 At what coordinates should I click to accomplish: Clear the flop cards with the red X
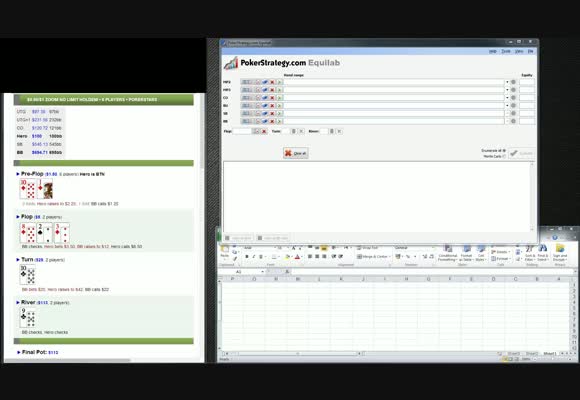coord(264,131)
